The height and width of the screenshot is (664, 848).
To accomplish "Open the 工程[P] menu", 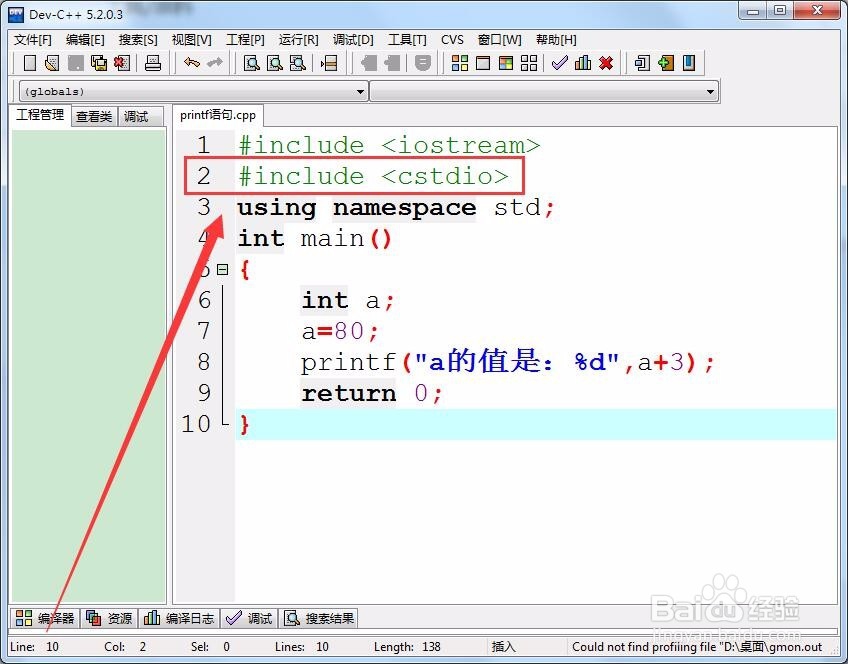I will tap(245, 40).
